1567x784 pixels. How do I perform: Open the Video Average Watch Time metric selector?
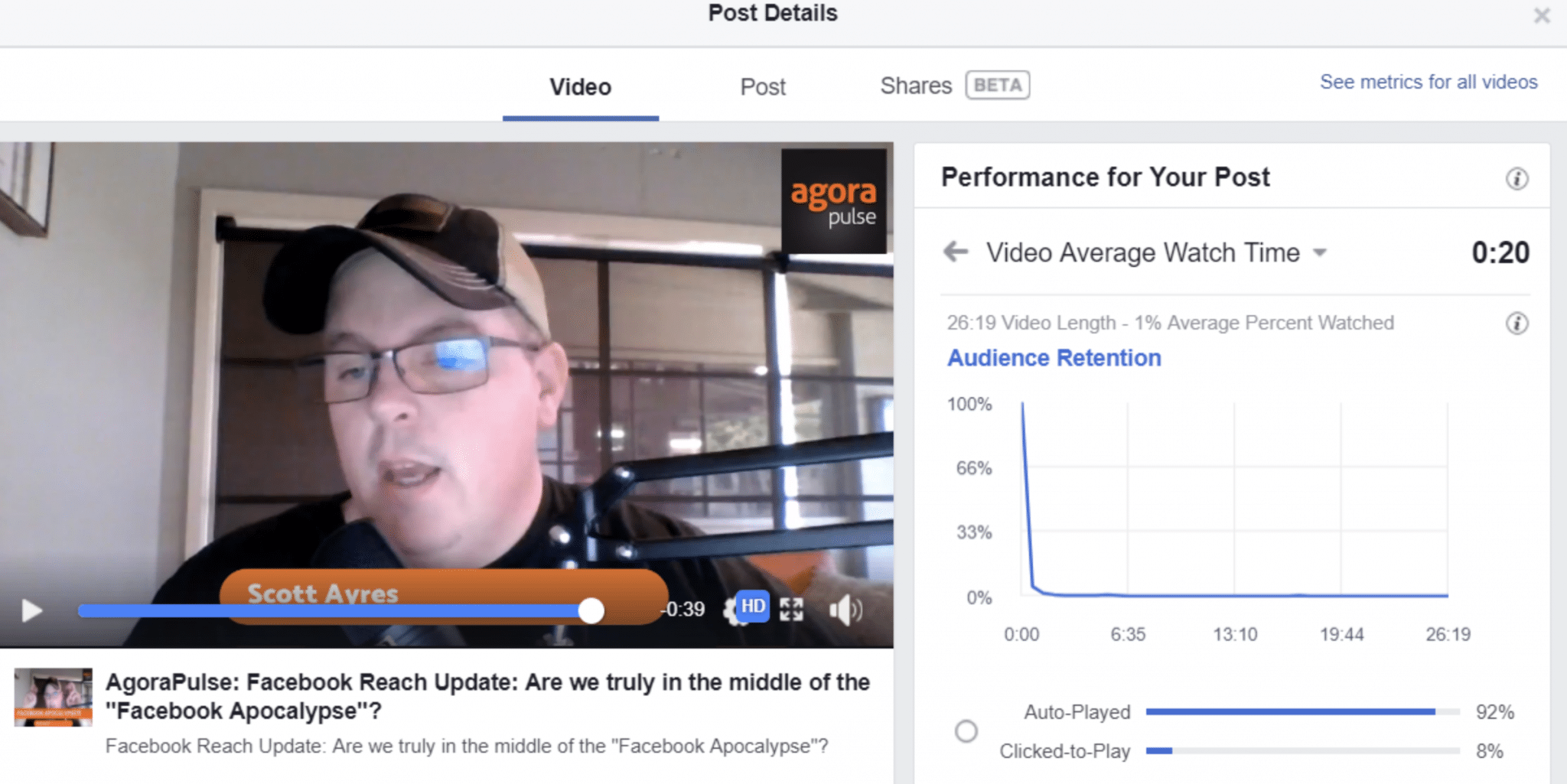1143,252
